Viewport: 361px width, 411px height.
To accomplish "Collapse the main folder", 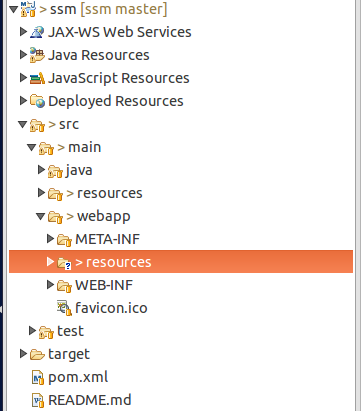I will [32, 147].
